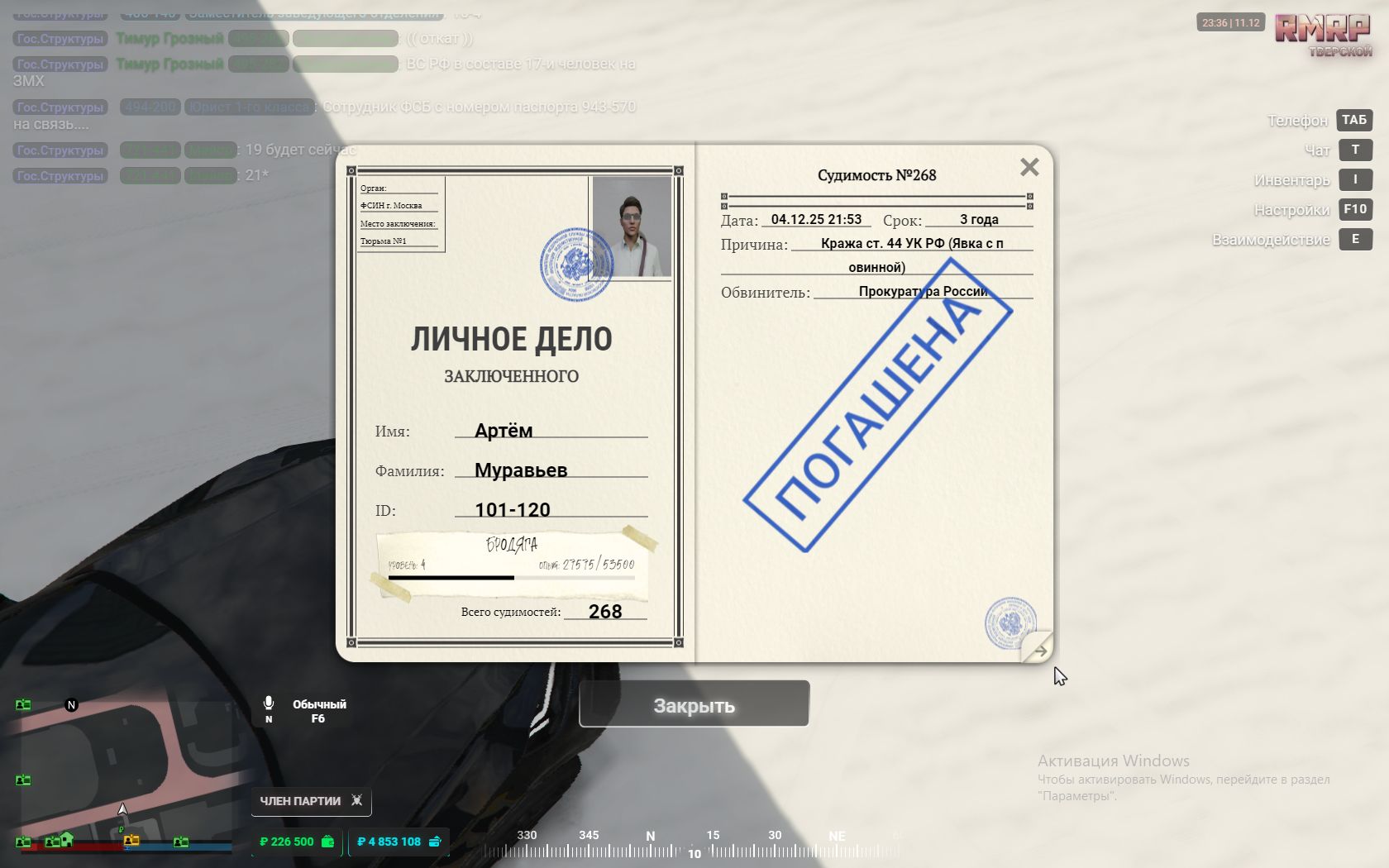Click the Чат T hint key
The width and height of the screenshot is (1389, 868).
click(1354, 150)
